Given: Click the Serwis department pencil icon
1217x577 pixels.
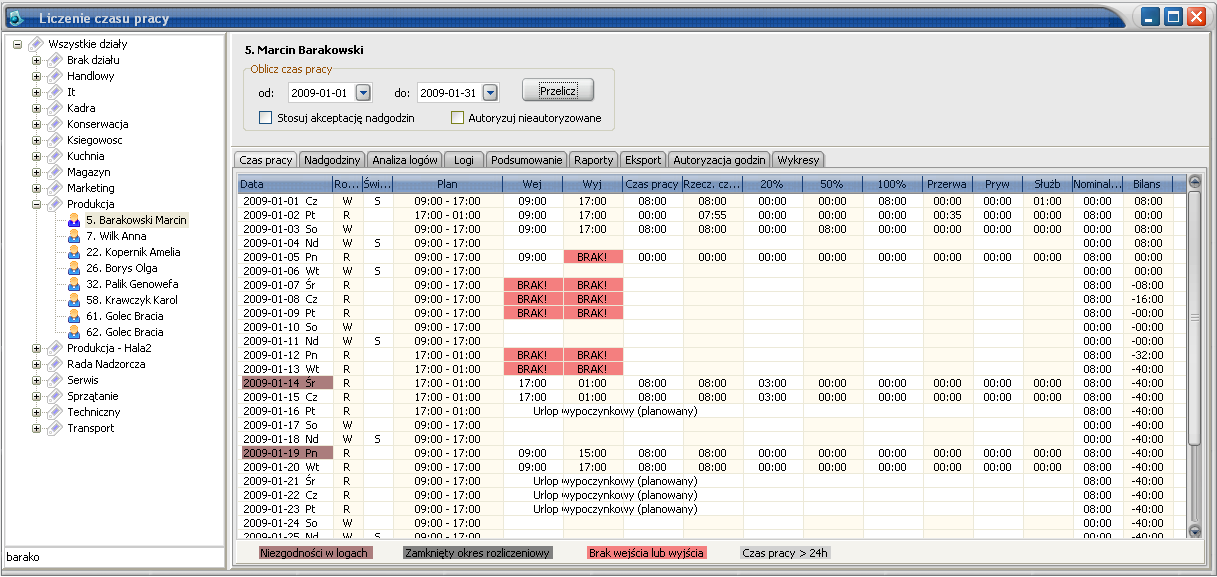Looking at the screenshot, I should pyautogui.click(x=55, y=380).
